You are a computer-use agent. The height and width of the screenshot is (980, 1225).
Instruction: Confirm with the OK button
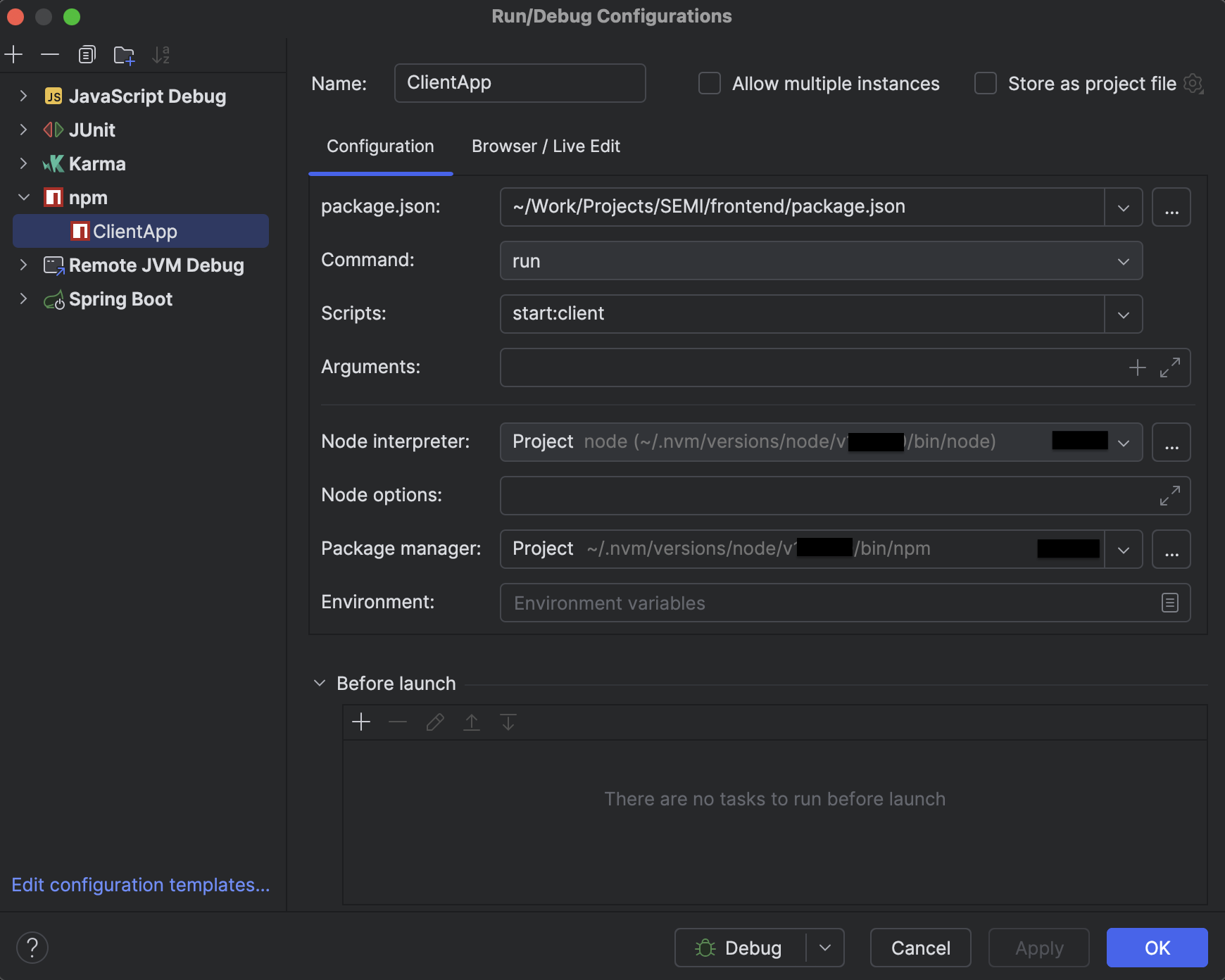click(1157, 948)
